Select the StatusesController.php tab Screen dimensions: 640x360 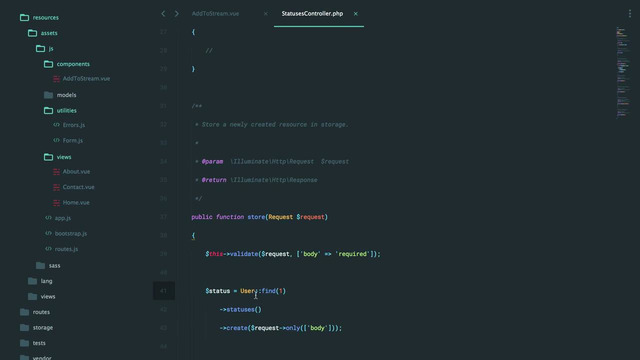pos(312,13)
